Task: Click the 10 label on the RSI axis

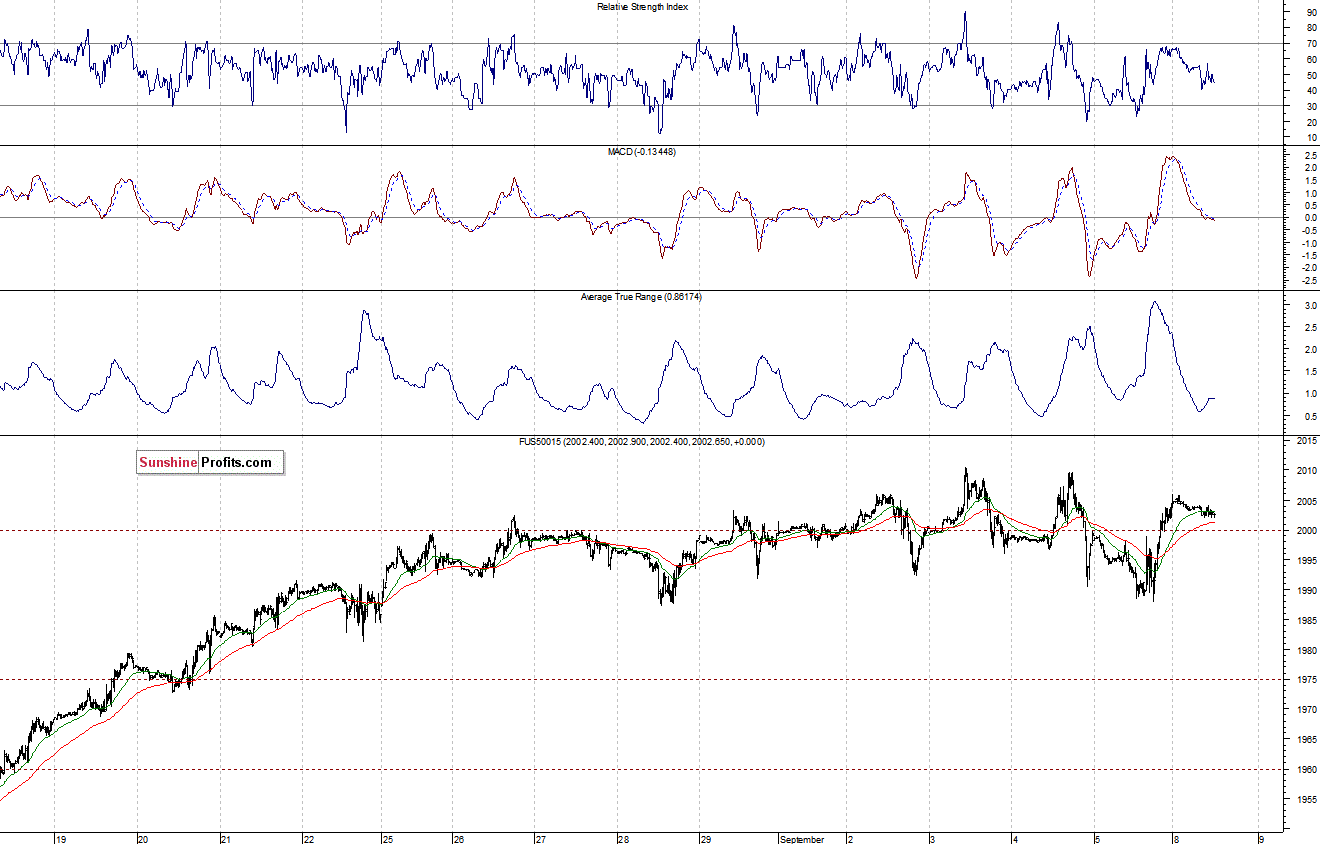Action: 1311,137
